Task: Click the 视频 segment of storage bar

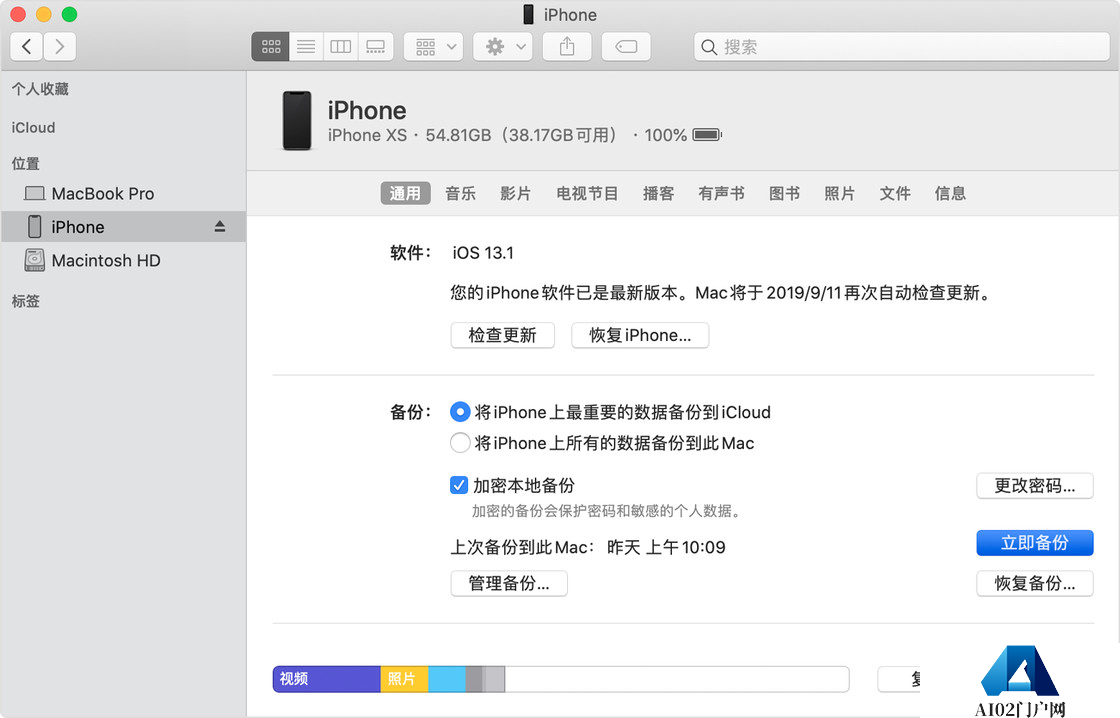Action: tap(326, 679)
